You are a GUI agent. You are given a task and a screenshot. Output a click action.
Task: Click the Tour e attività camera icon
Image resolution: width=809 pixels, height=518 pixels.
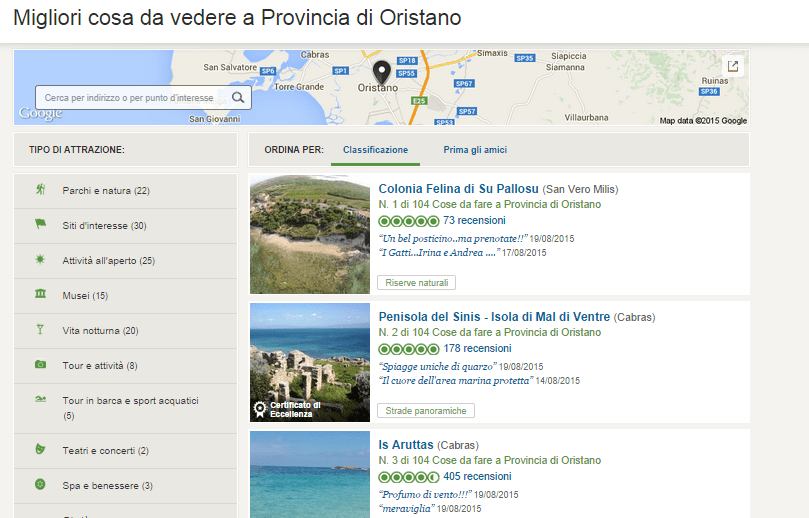coord(40,365)
